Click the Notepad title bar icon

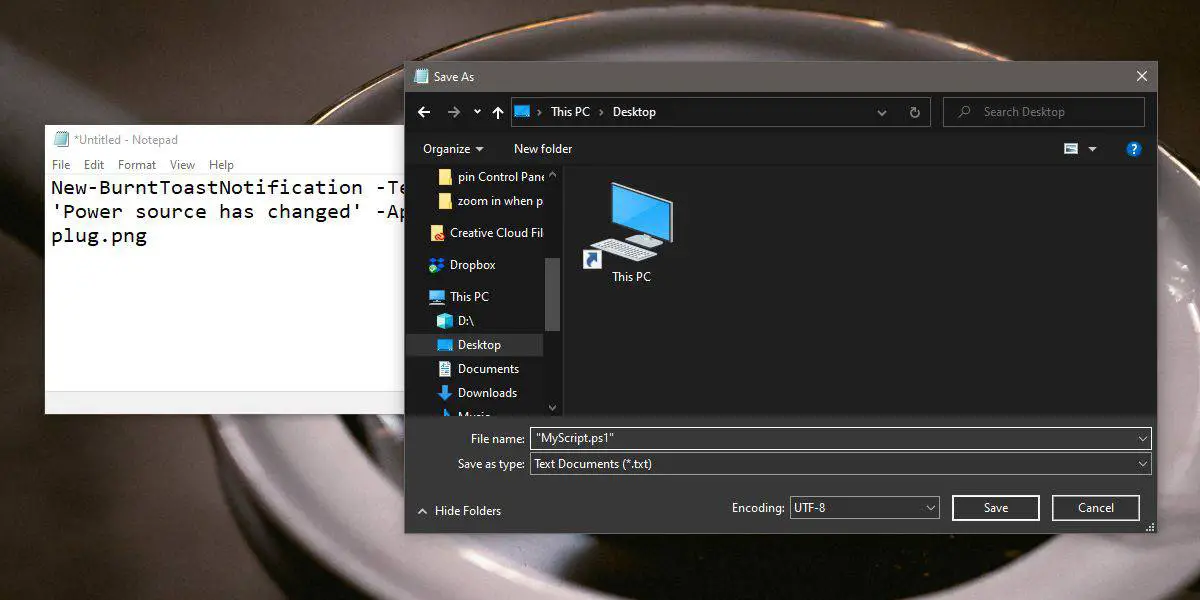(61, 140)
